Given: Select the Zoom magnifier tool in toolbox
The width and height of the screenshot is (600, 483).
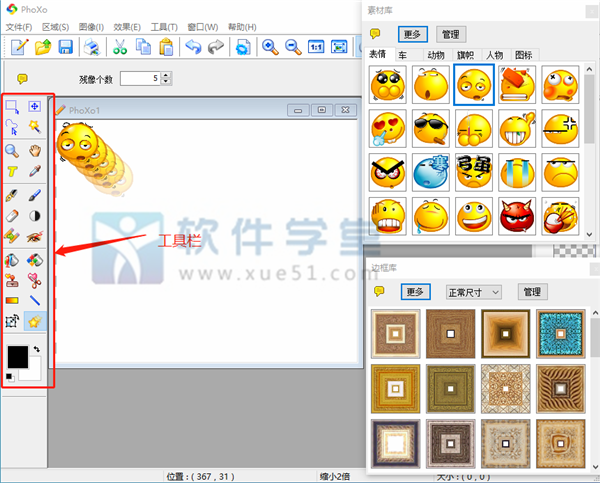Looking at the screenshot, I should pyautogui.click(x=13, y=150).
